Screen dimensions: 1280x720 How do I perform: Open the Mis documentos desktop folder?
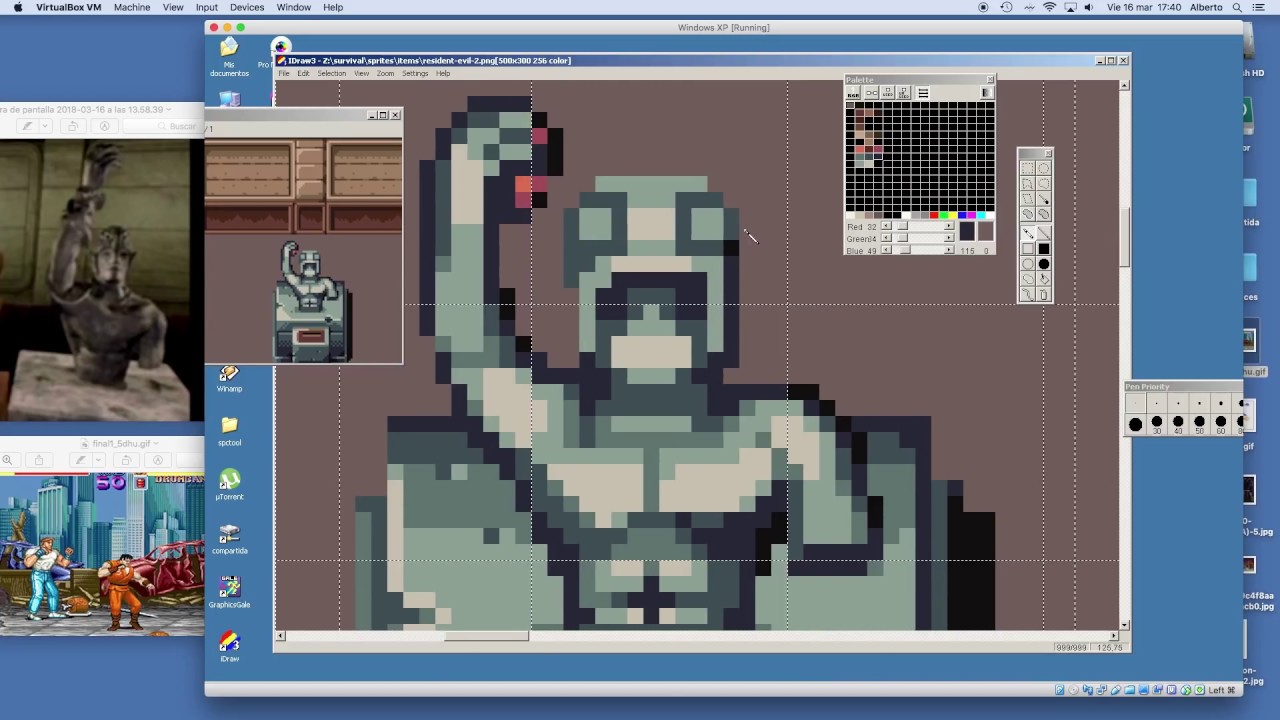[229, 57]
